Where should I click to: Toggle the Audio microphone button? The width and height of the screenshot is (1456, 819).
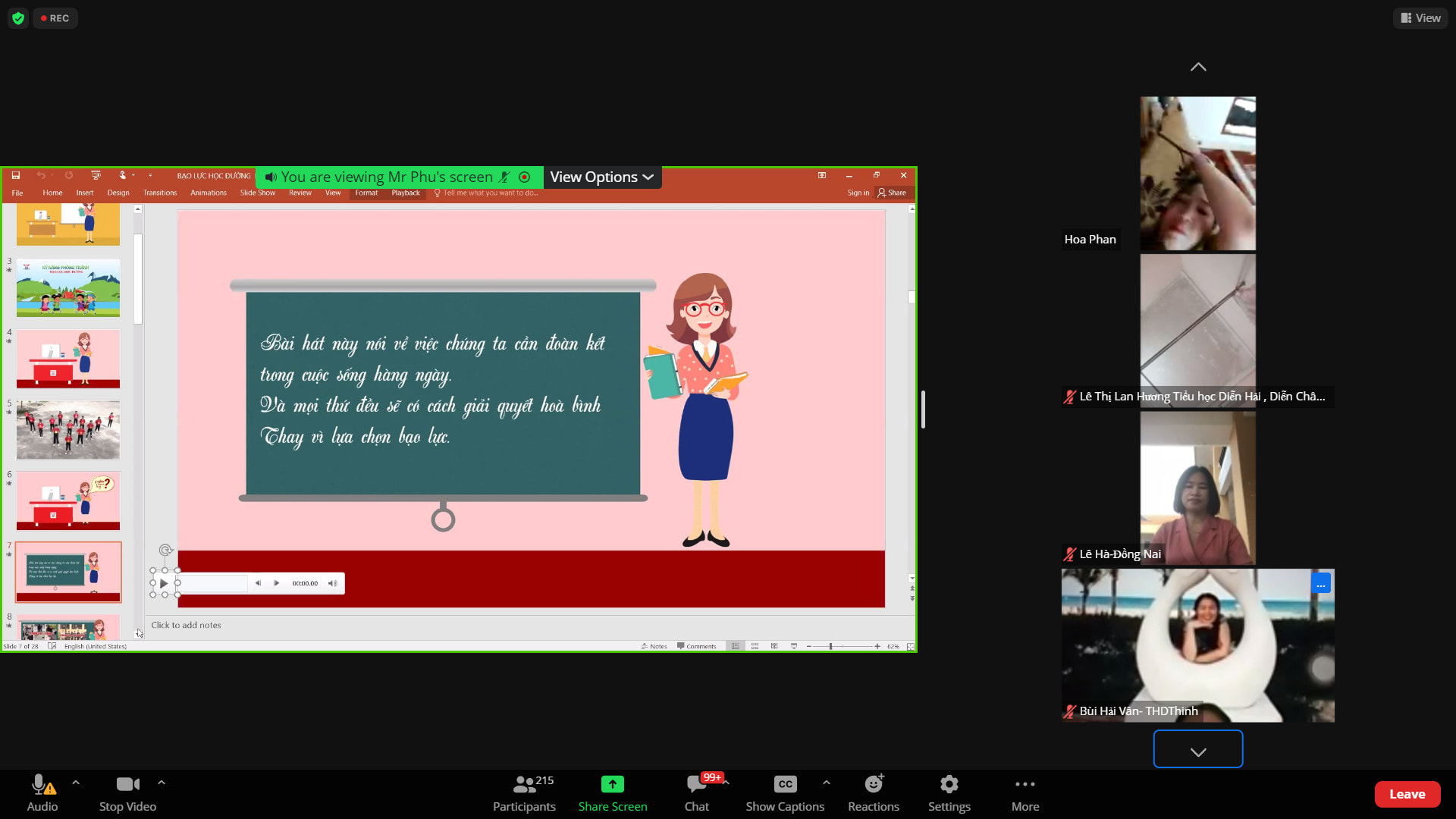click(x=42, y=793)
